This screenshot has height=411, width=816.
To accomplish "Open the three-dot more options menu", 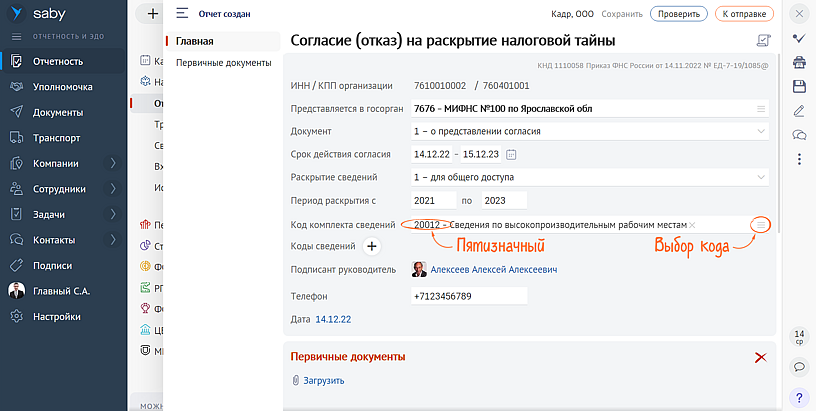I will coord(799,159).
